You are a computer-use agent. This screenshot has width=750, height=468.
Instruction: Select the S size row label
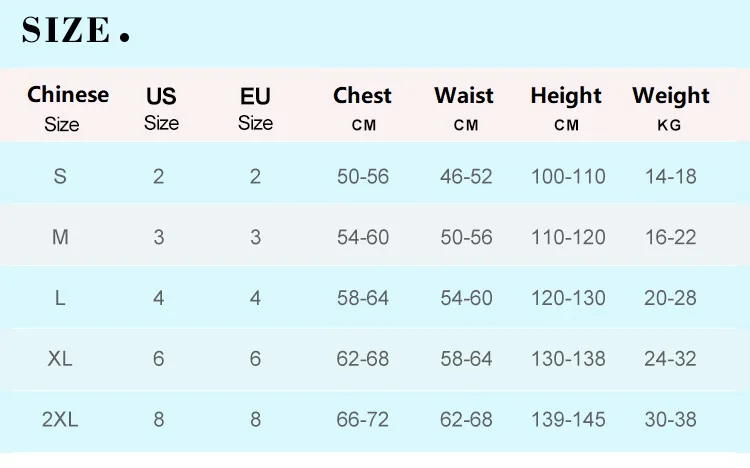[x=60, y=176]
